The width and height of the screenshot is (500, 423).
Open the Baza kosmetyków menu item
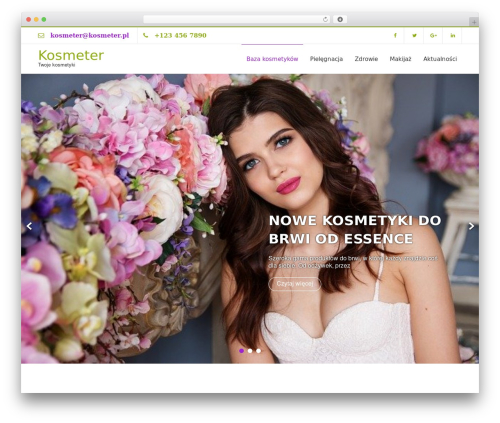pos(272,59)
